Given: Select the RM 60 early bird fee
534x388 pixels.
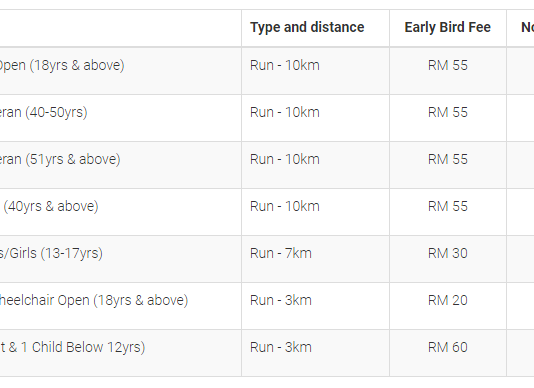Looking at the screenshot, I should point(447,347).
